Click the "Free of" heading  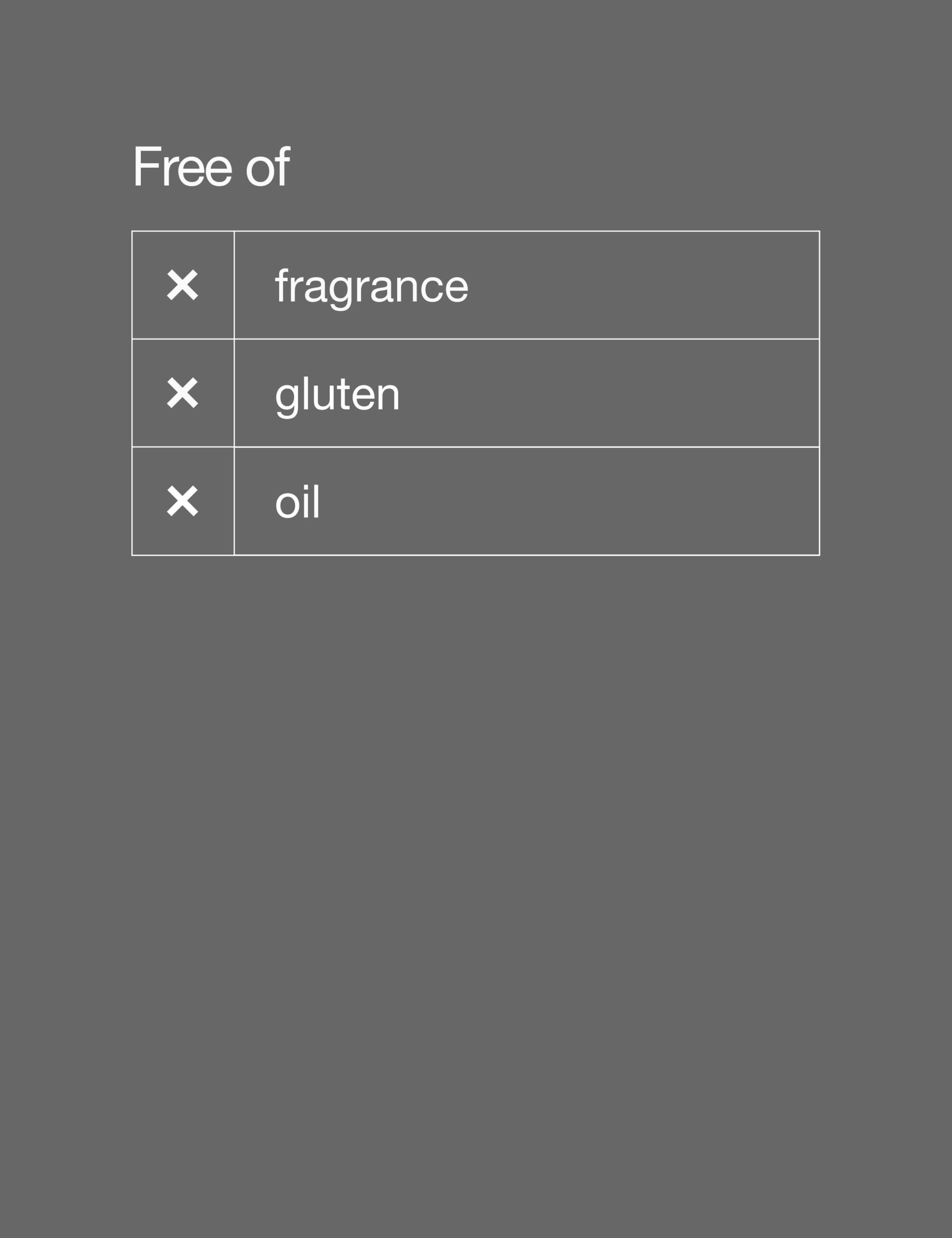pos(211,167)
